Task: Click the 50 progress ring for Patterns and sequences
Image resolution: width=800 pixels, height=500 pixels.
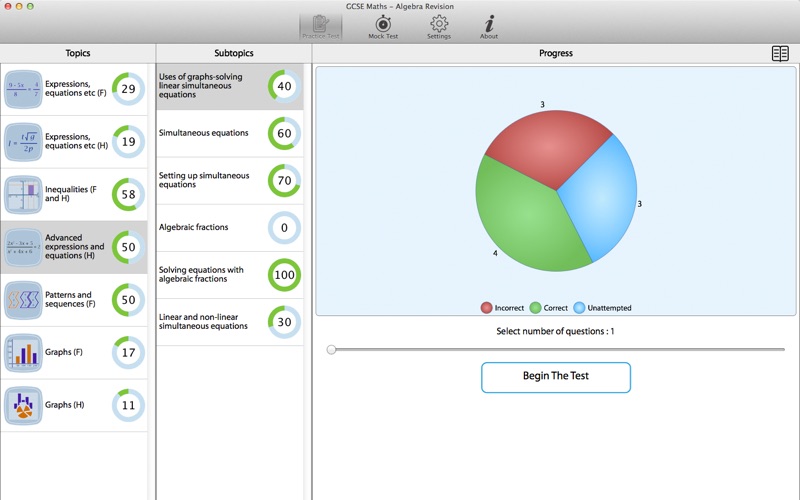Action: [129, 300]
